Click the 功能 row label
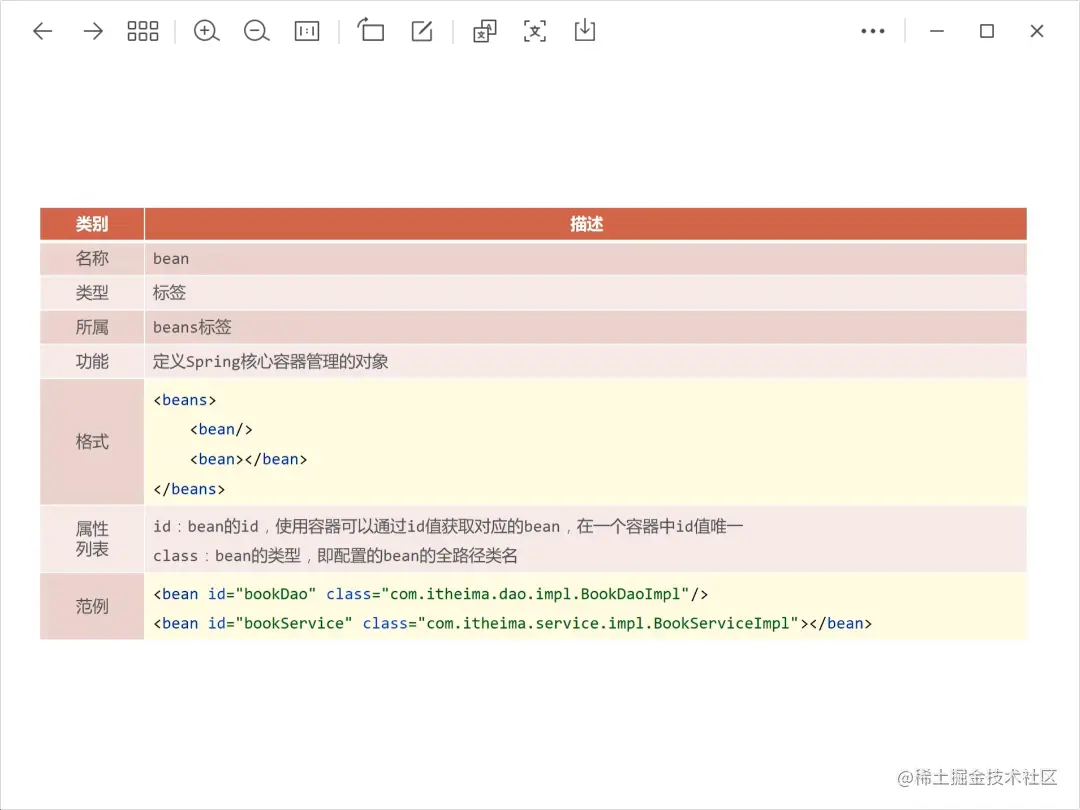Viewport: 1080px width, 810px height. (92, 362)
